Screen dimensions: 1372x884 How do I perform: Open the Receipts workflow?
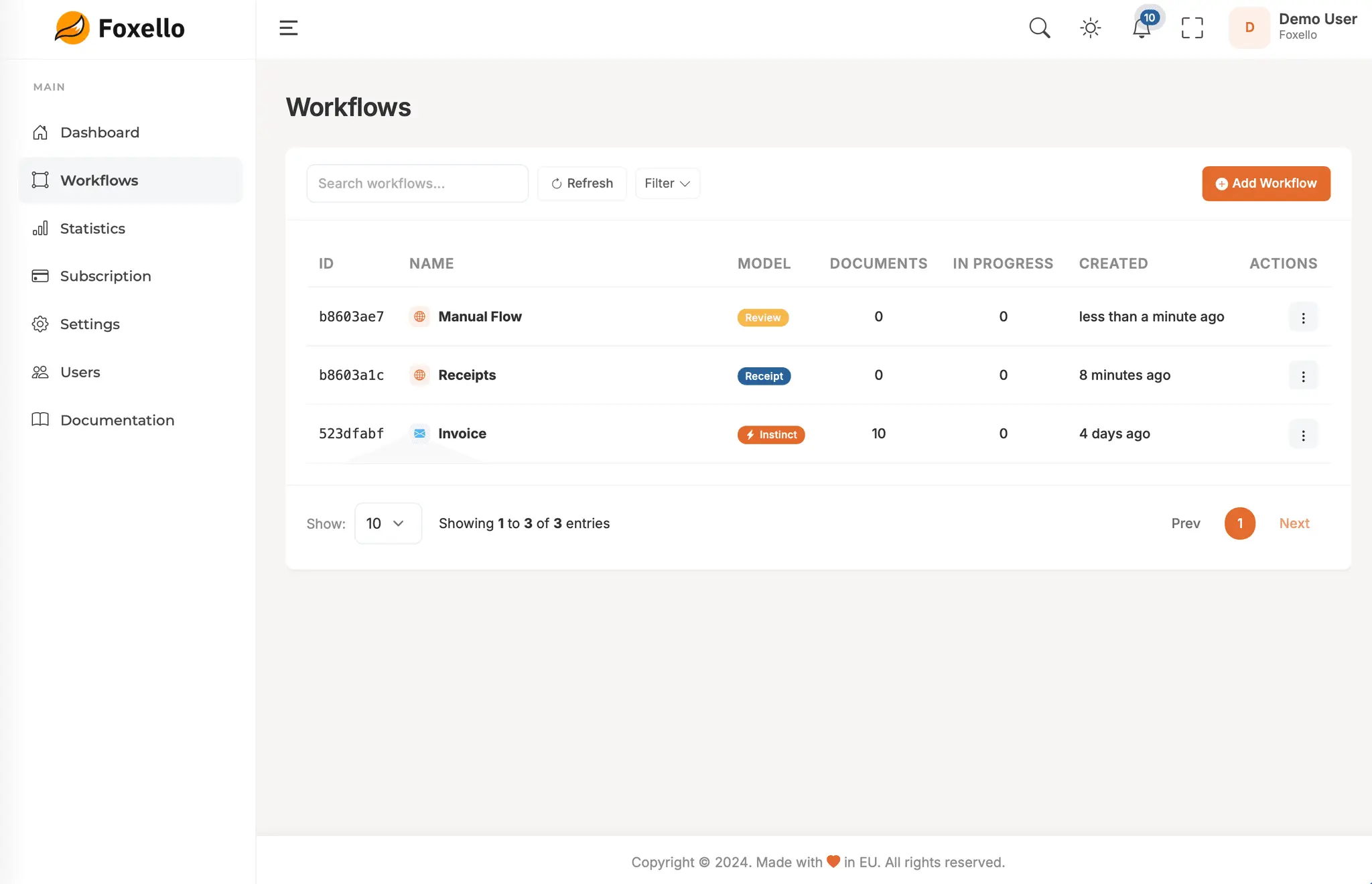(467, 375)
